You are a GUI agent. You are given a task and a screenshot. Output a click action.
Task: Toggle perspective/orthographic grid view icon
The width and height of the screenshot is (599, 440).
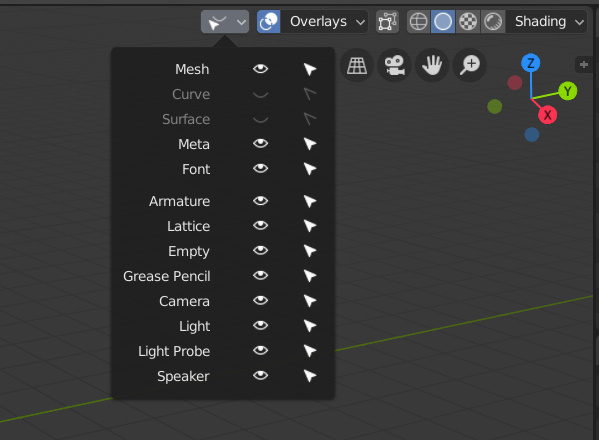(356, 65)
